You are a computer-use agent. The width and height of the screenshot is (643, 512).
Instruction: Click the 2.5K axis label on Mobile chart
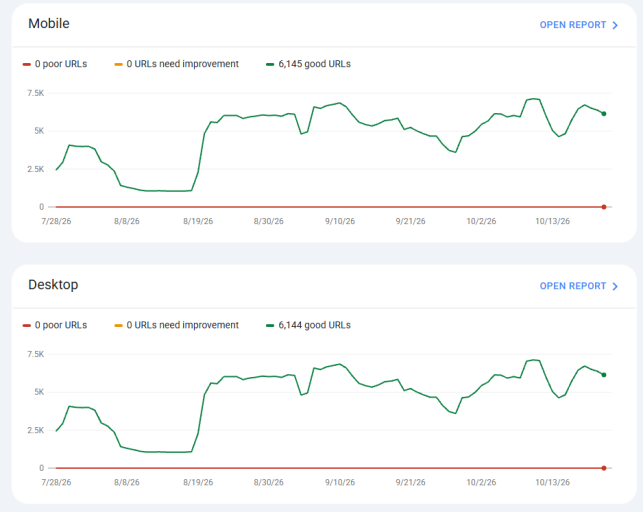36,169
